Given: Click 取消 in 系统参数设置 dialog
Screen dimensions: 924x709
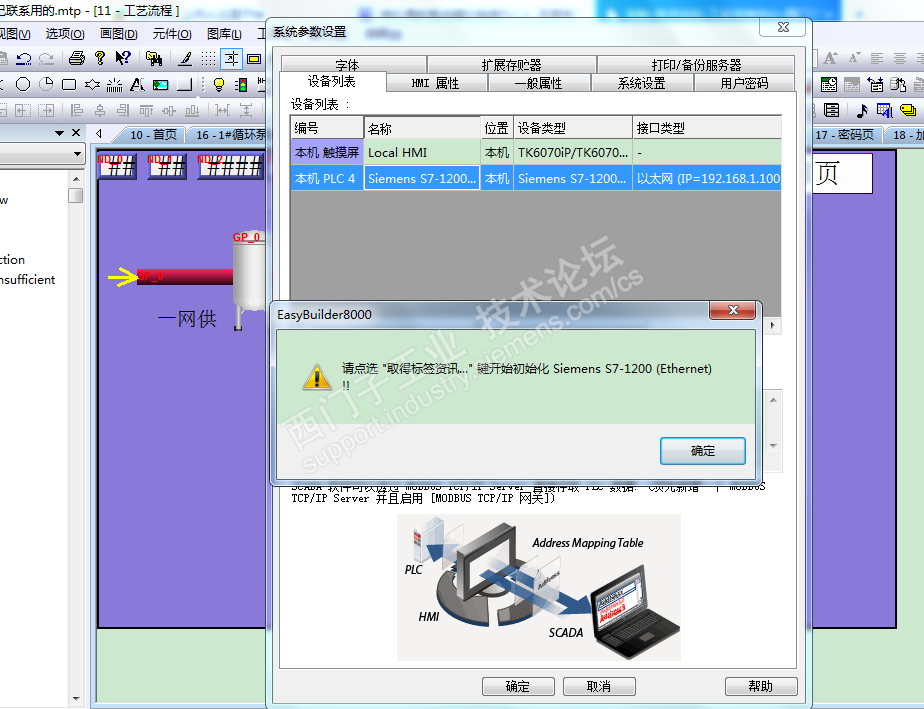Looking at the screenshot, I should [599, 686].
